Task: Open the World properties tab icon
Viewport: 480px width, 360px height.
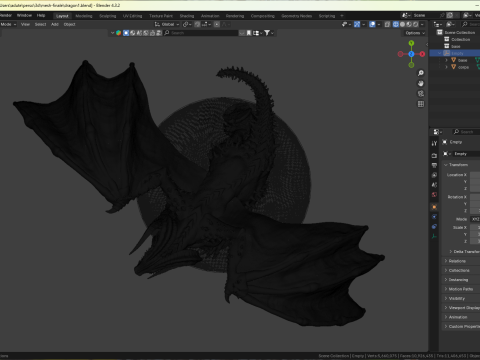Action: tap(434, 194)
